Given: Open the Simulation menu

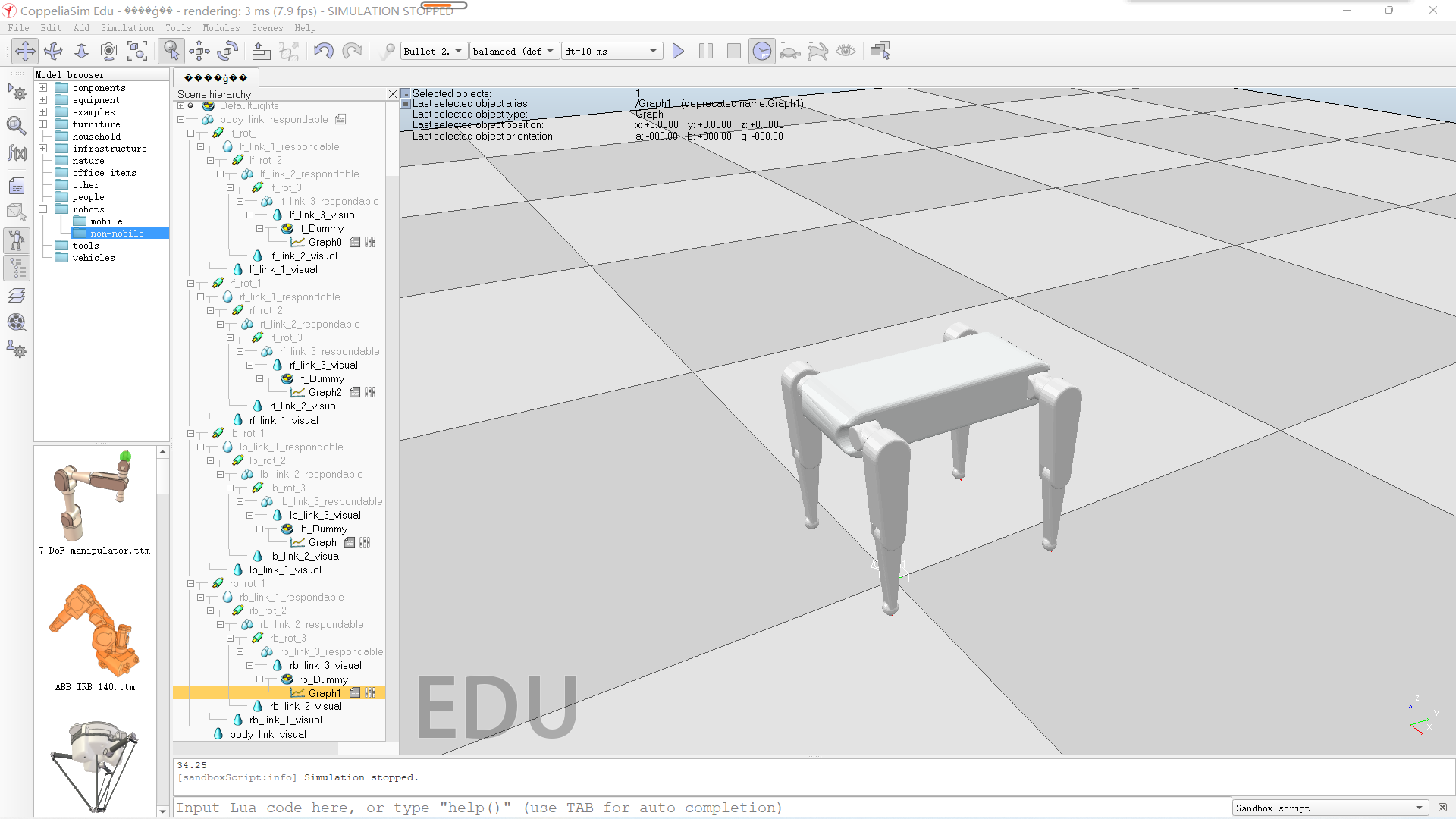Looking at the screenshot, I should 127,28.
